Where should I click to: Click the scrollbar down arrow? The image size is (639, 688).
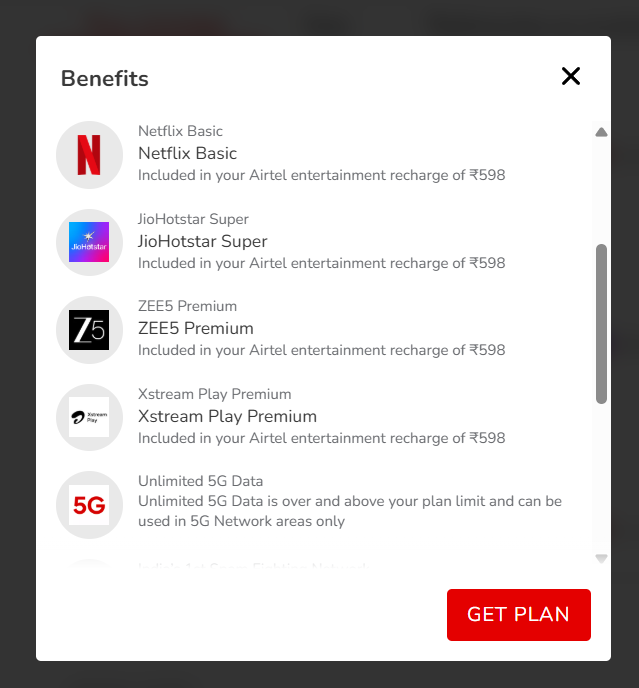pyautogui.click(x=601, y=558)
